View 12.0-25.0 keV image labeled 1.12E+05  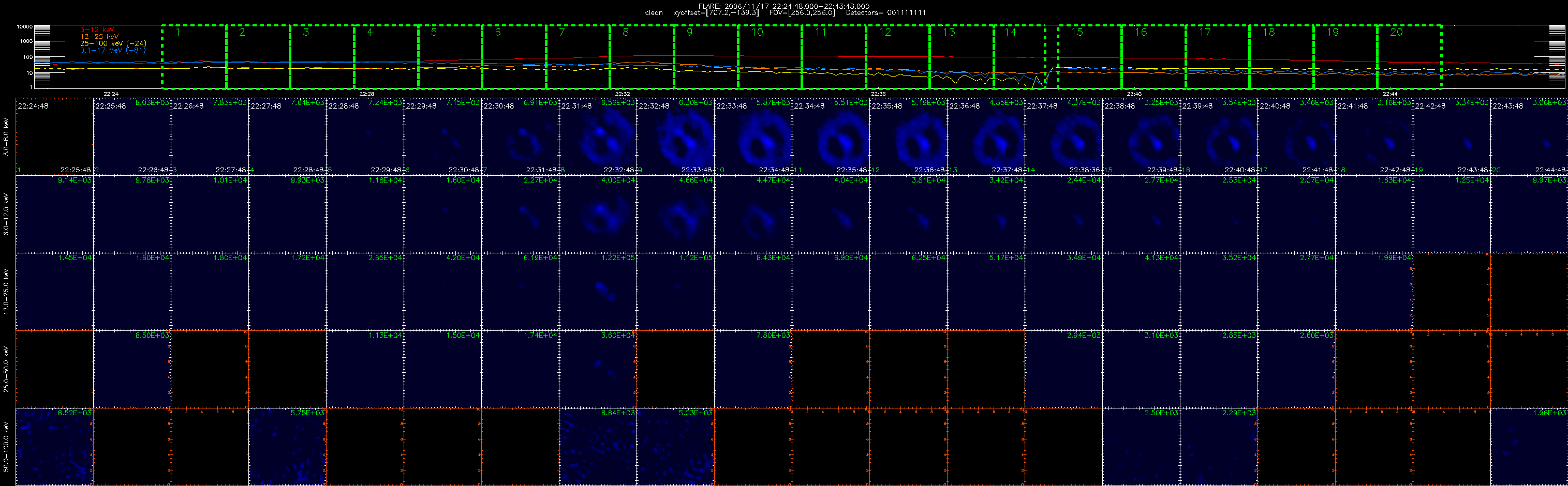click(676, 292)
